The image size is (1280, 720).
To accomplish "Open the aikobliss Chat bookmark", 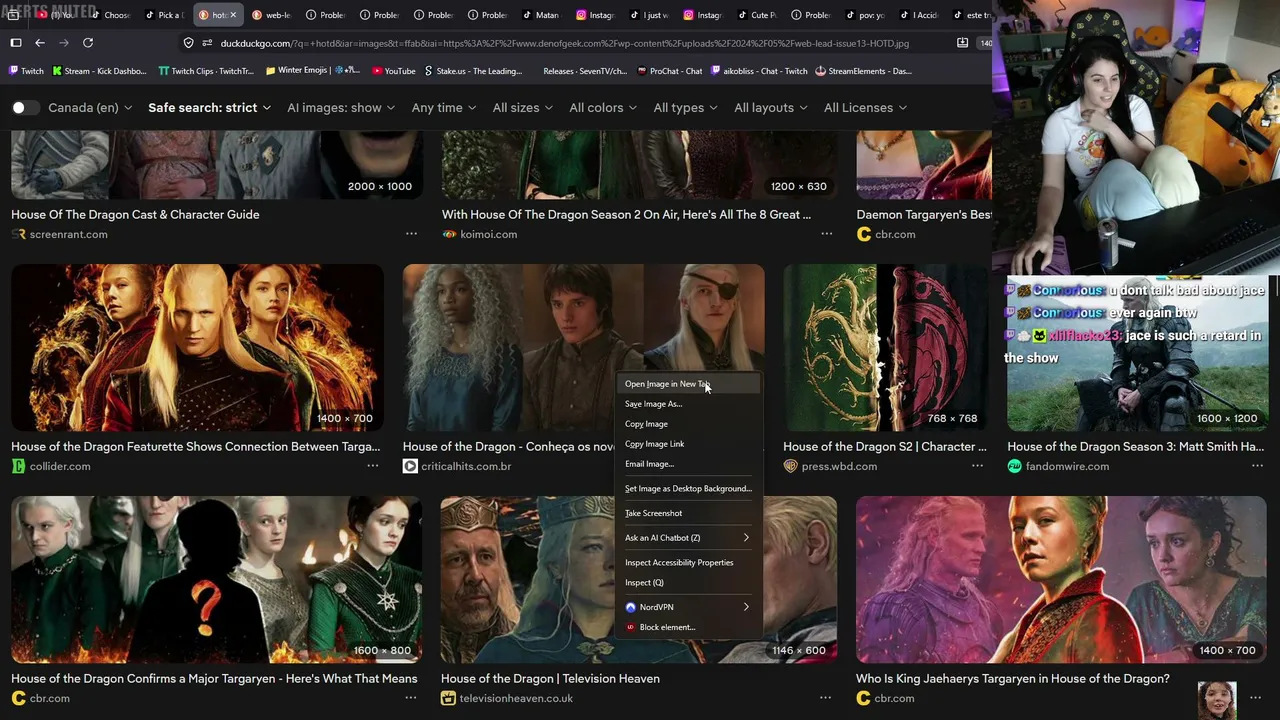I will click(x=759, y=71).
